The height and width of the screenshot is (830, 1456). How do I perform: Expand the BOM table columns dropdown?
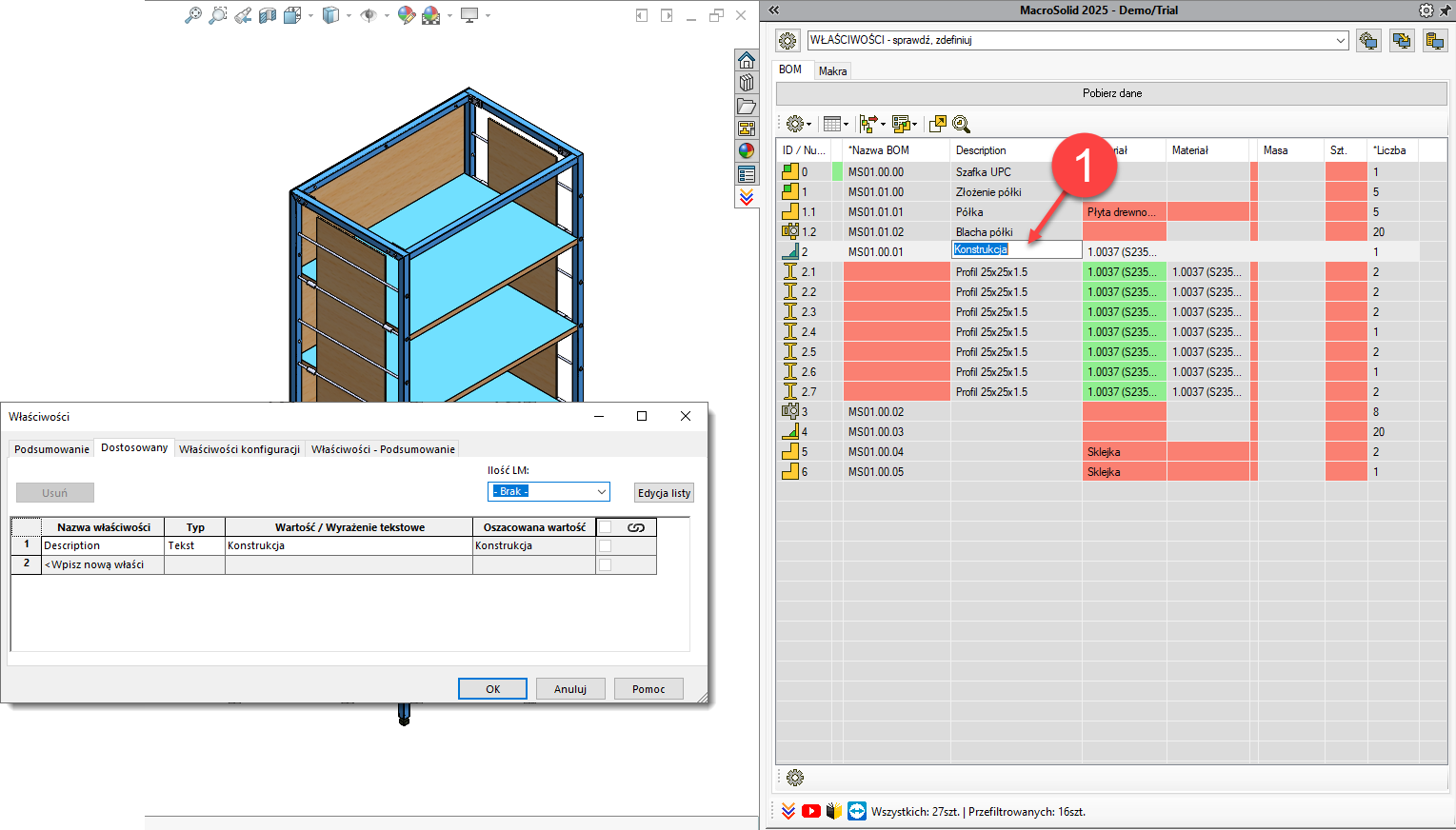pyautogui.click(x=846, y=125)
